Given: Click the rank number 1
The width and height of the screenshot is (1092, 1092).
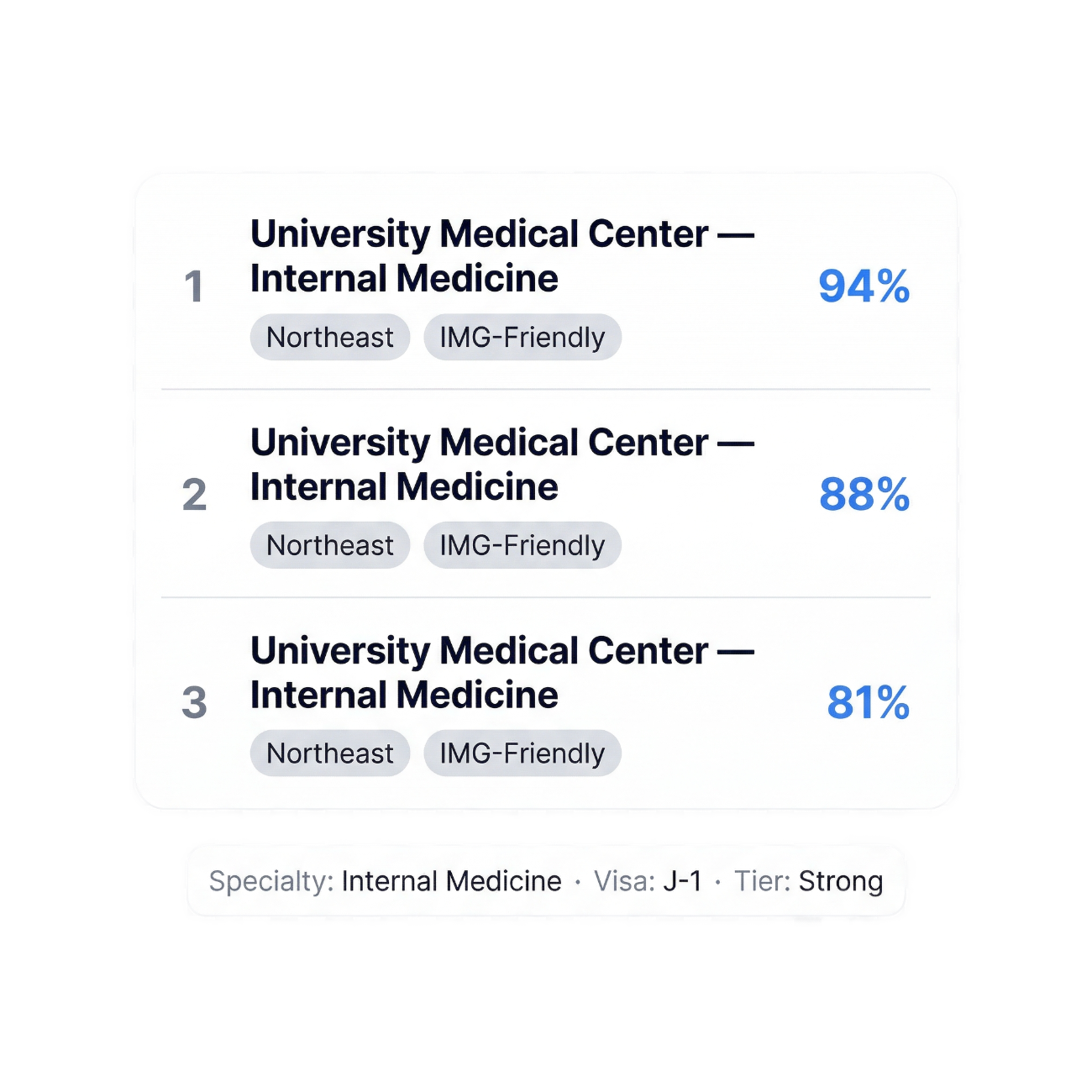Looking at the screenshot, I should [x=194, y=286].
